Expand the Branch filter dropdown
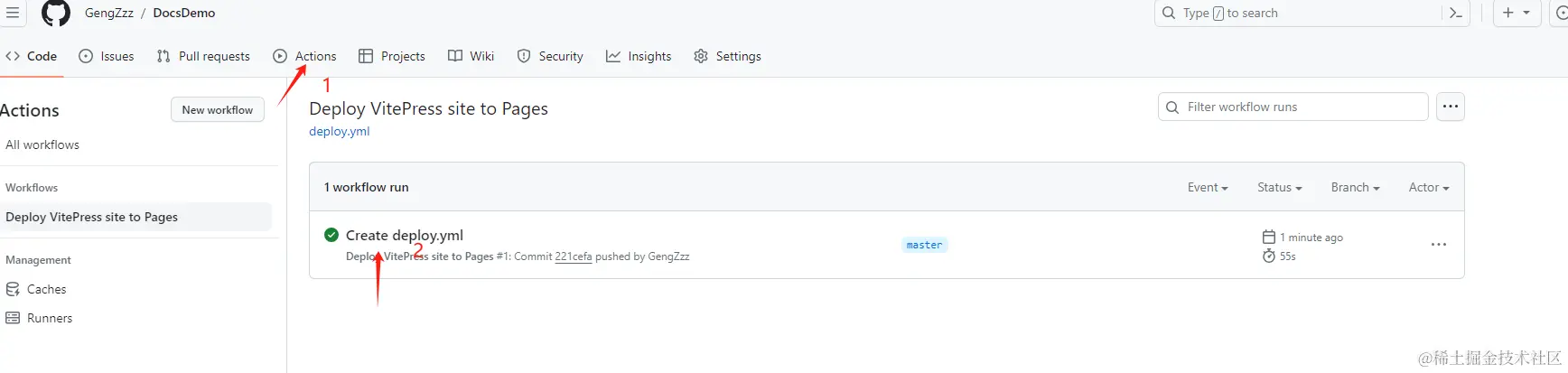Screen dimensions: 1568x373 [1356, 187]
